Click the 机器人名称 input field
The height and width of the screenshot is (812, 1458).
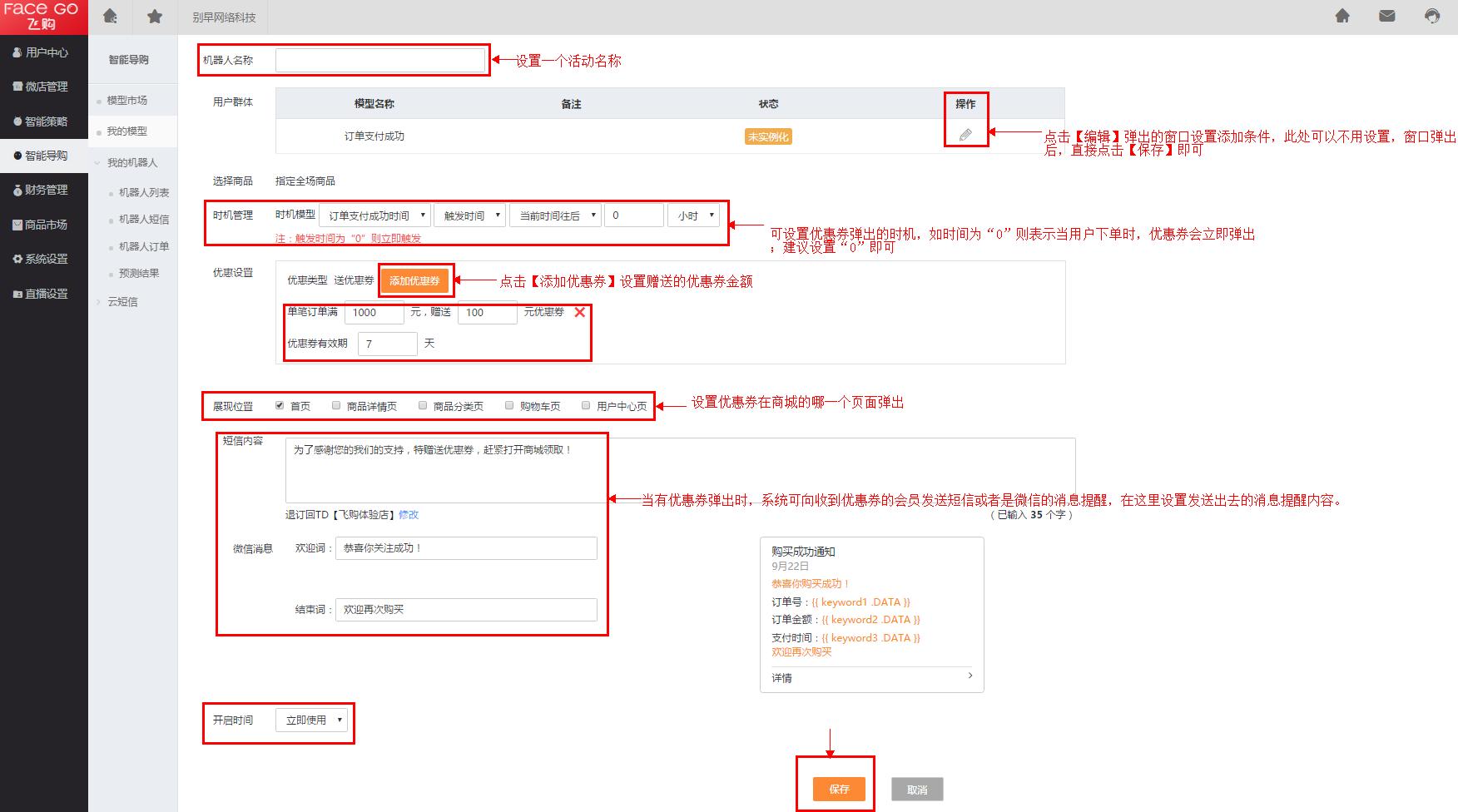(379, 60)
